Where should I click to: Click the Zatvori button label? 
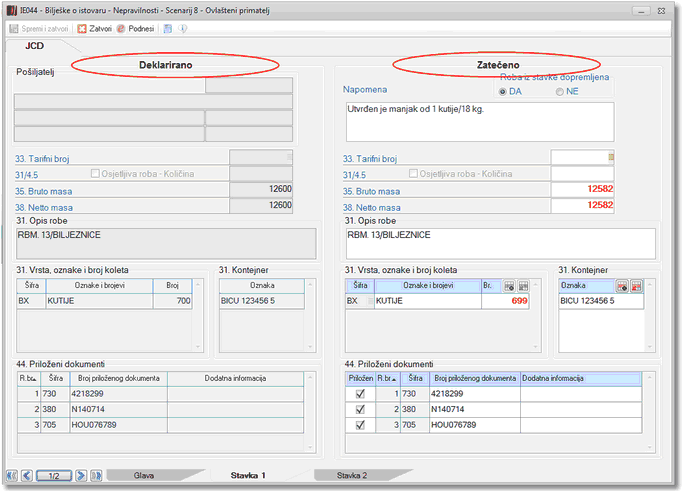pyautogui.click(x=100, y=29)
